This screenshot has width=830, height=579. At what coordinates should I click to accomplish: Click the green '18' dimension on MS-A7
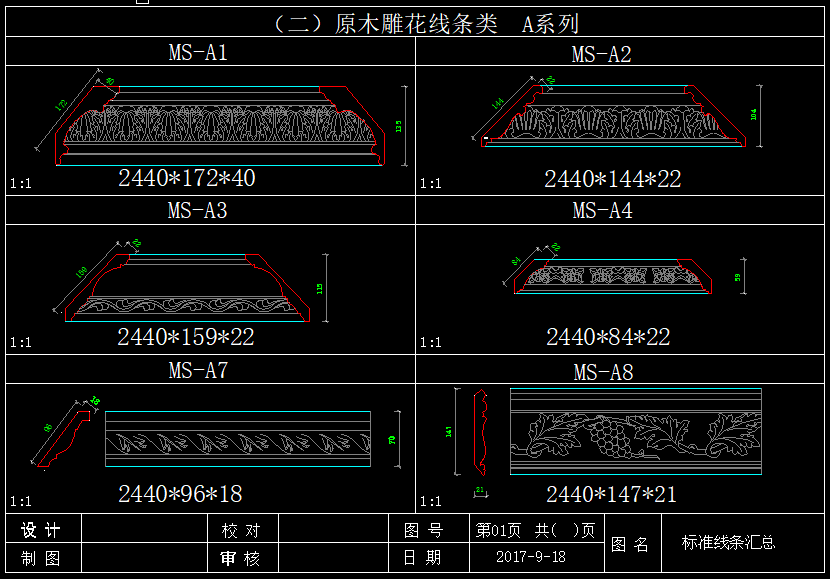(95, 401)
